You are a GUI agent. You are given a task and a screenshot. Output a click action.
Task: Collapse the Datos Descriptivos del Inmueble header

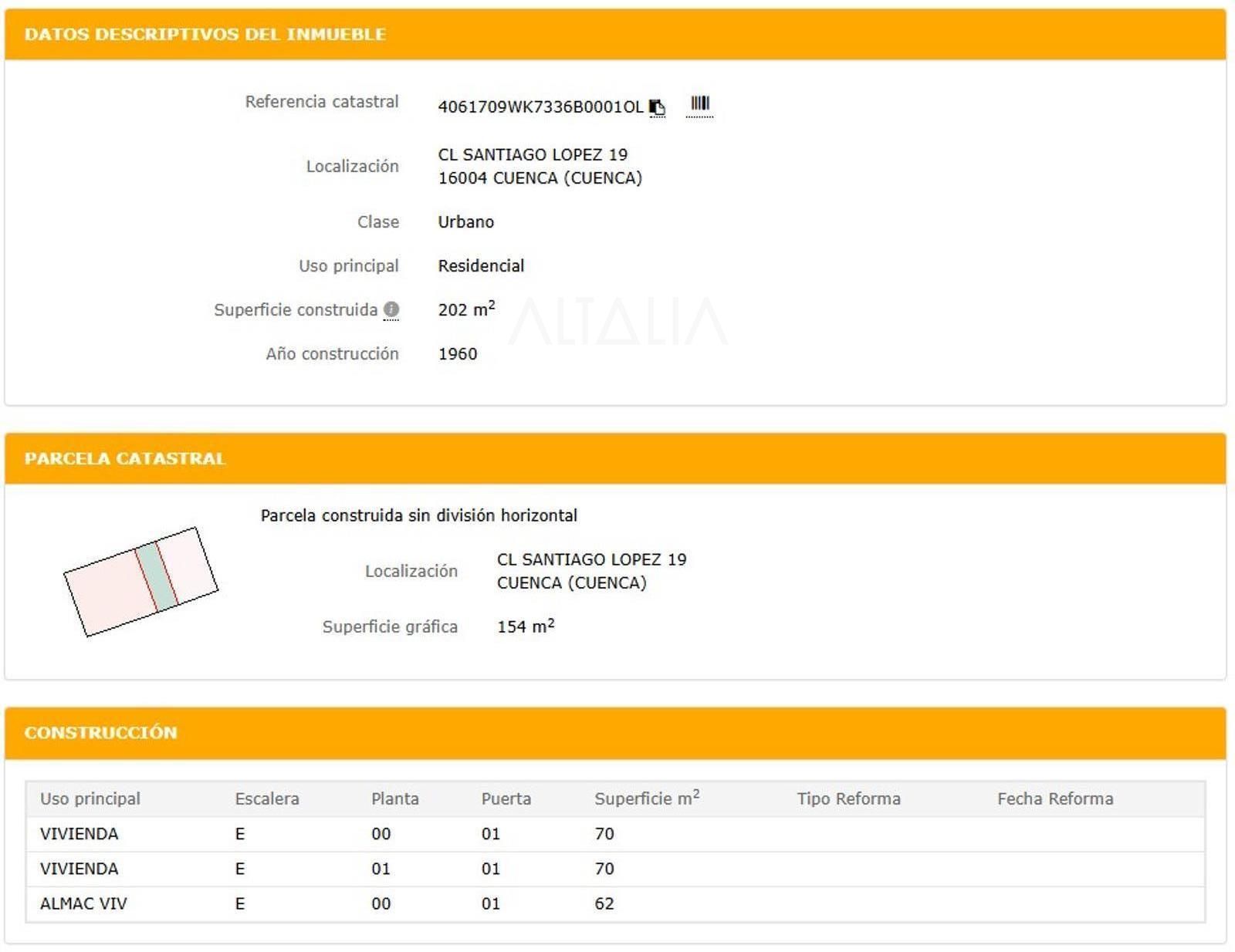(205, 35)
